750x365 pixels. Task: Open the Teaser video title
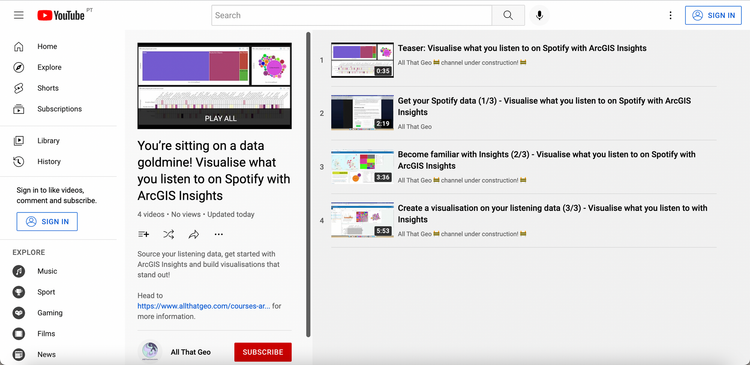tap(522, 48)
